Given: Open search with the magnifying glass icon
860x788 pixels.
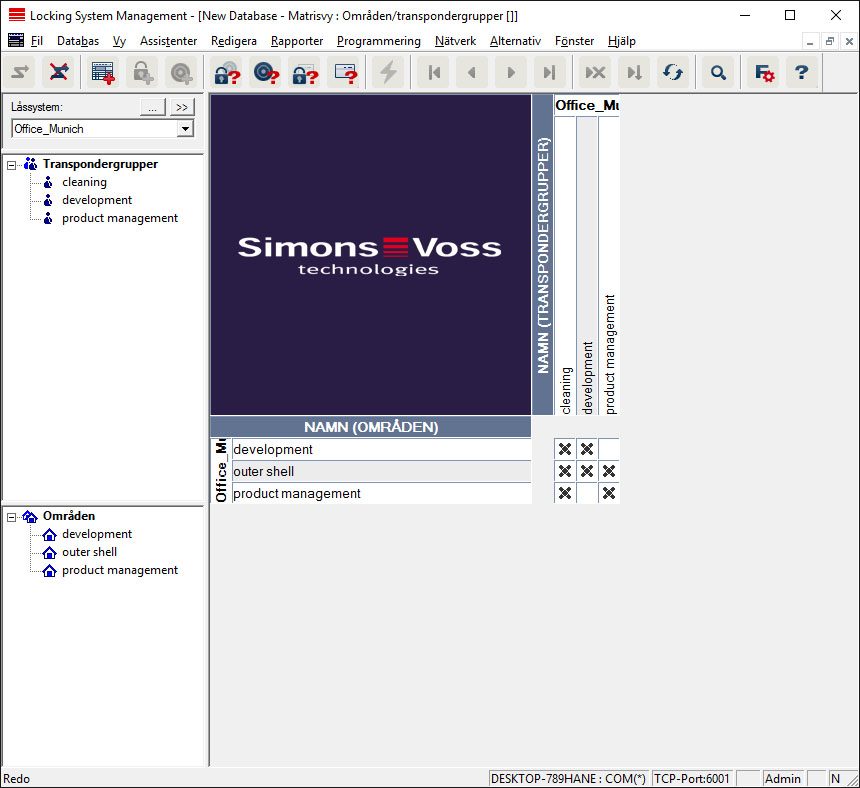Looking at the screenshot, I should click(x=717, y=72).
